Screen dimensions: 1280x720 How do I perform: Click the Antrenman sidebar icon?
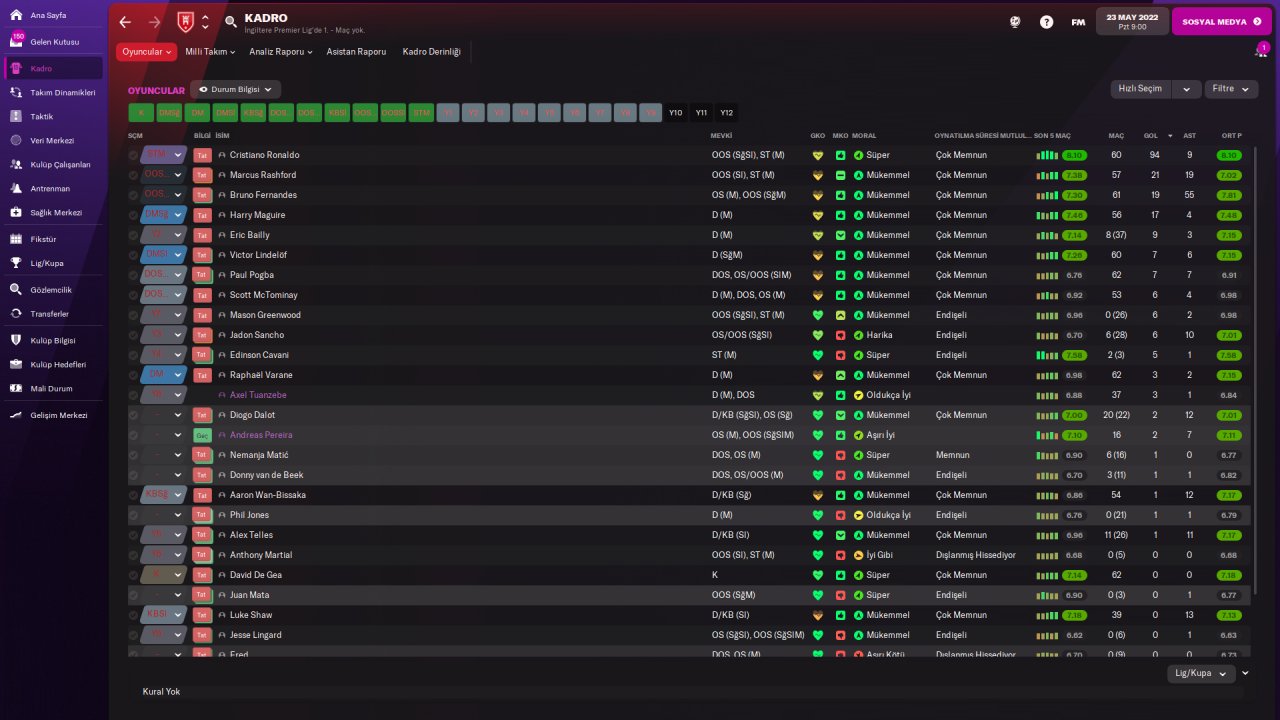[16, 188]
